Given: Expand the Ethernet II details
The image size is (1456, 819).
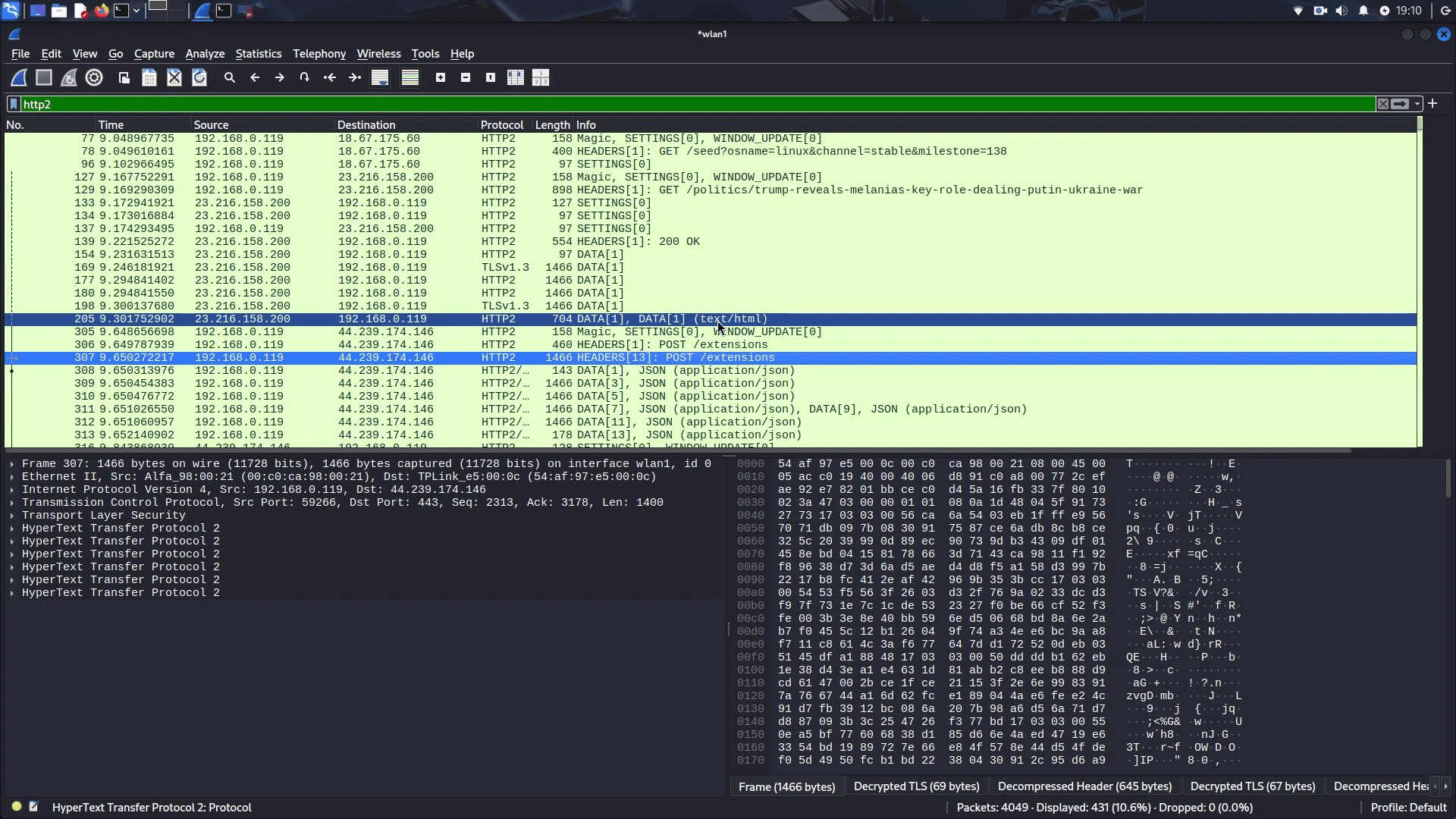Looking at the screenshot, I should 12,476.
